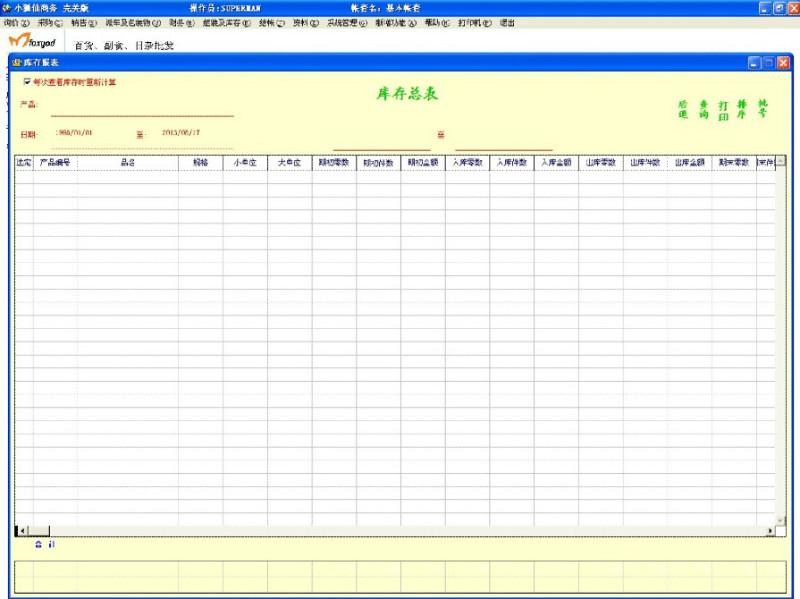
Task: Click the 品名 column header
Action: coord(128,162)
